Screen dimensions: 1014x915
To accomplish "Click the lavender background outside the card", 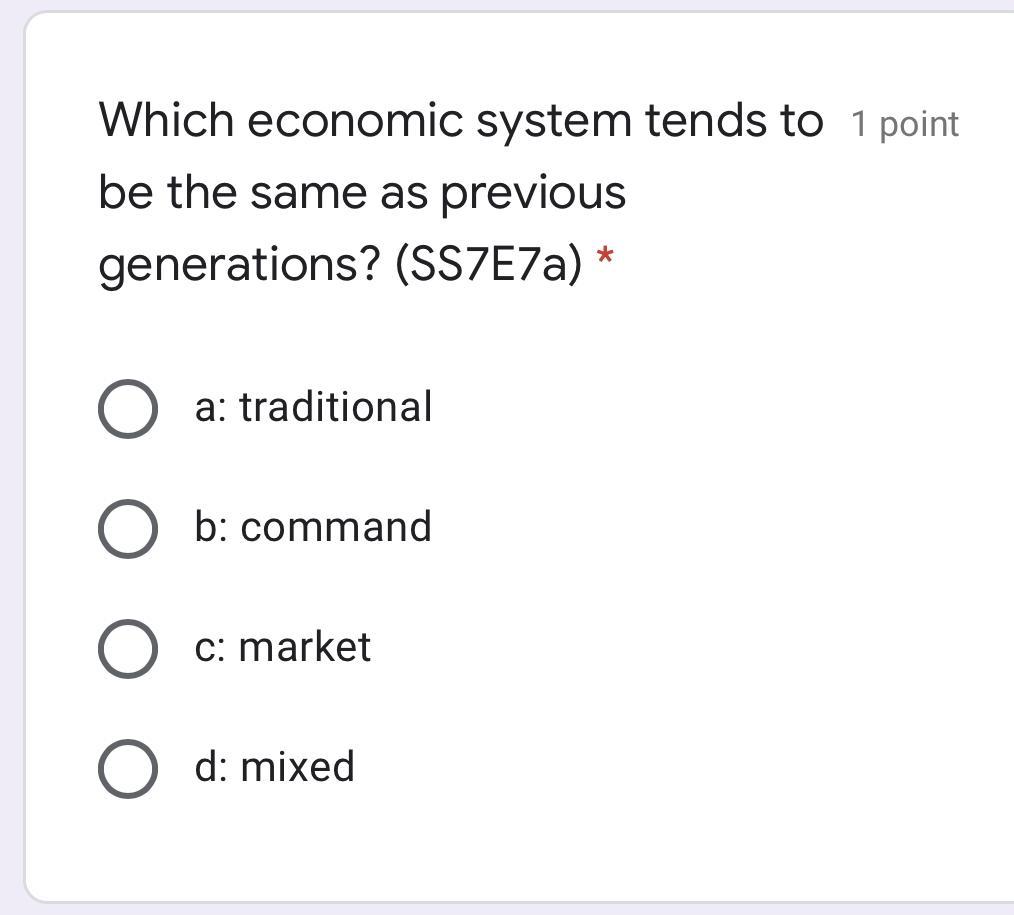I will click(10, 500).
